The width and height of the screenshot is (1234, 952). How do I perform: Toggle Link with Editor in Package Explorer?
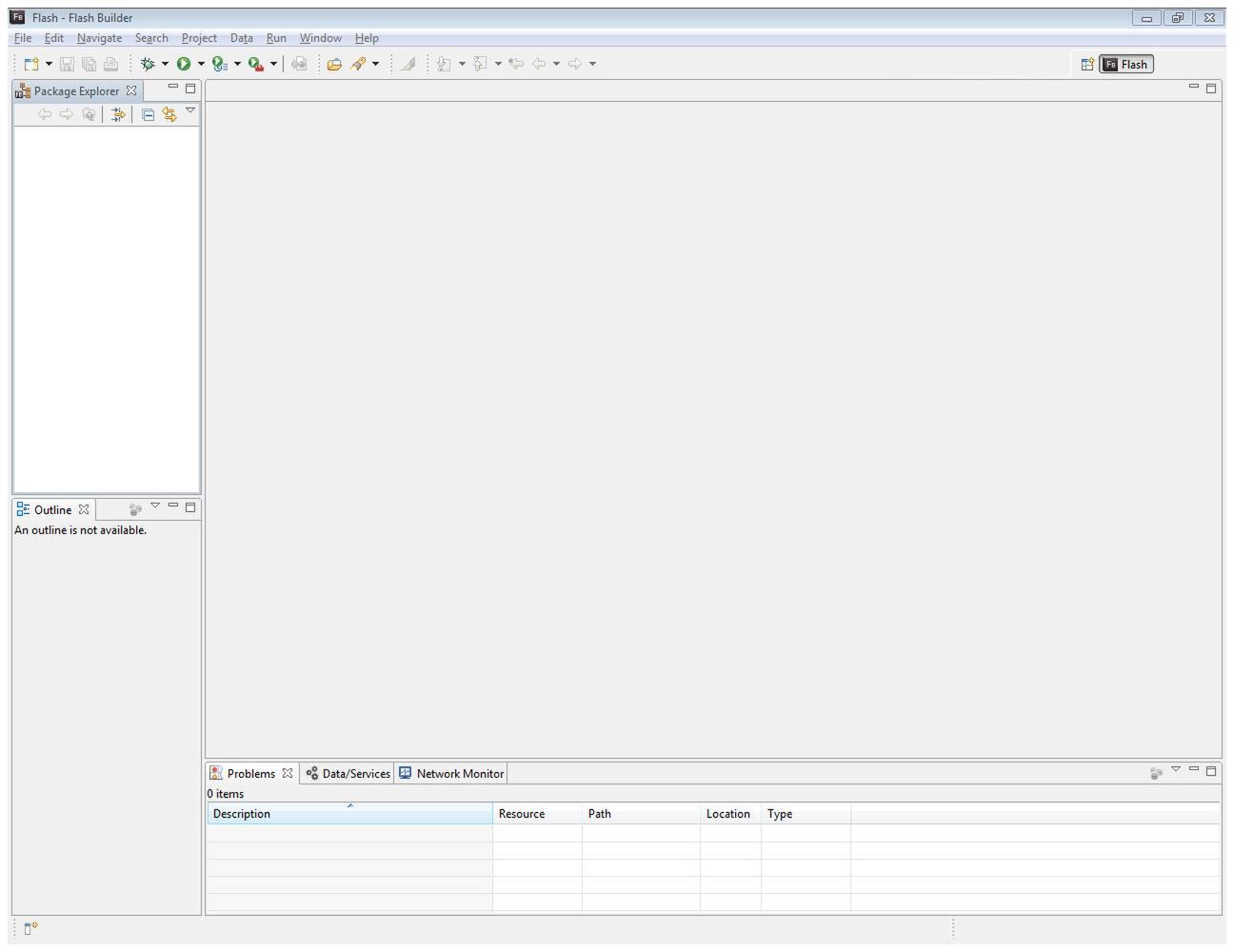click(169, 114)
